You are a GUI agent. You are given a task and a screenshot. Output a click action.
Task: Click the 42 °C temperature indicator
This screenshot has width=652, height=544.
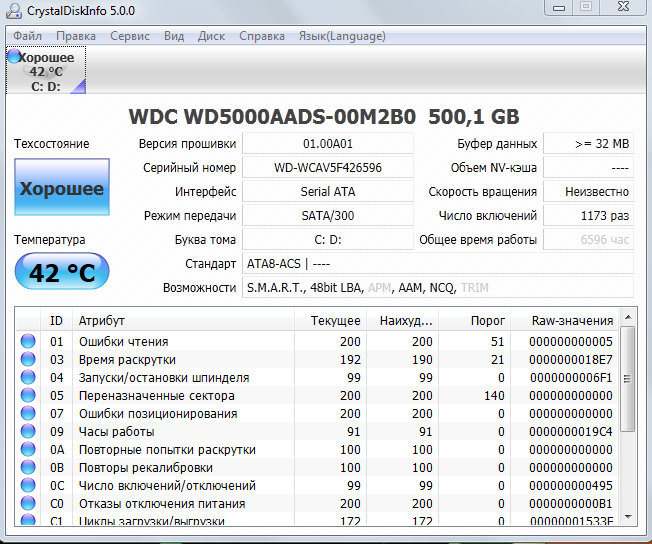click(x=62, y=272)
